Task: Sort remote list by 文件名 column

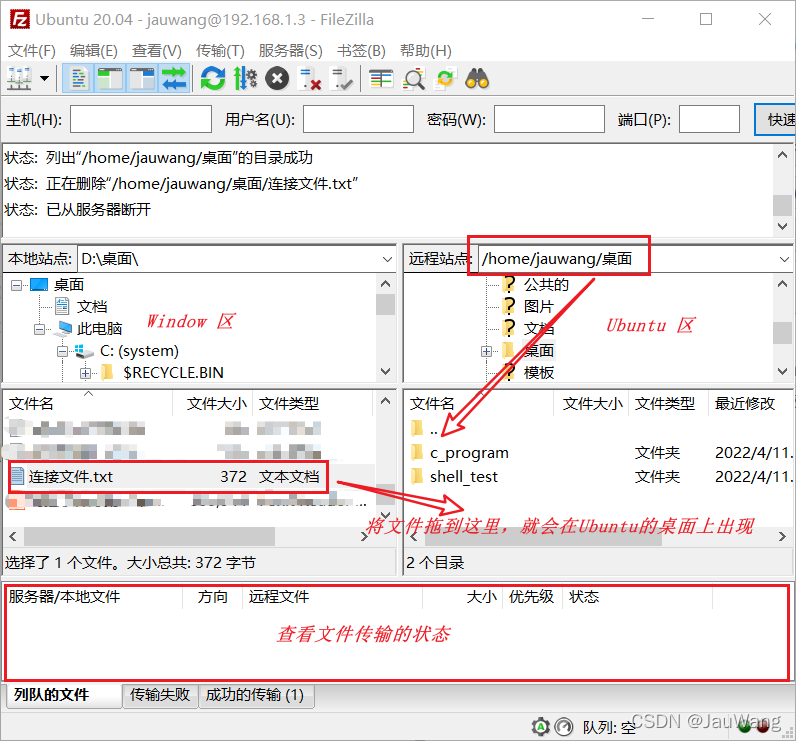Action: [432, 403]
